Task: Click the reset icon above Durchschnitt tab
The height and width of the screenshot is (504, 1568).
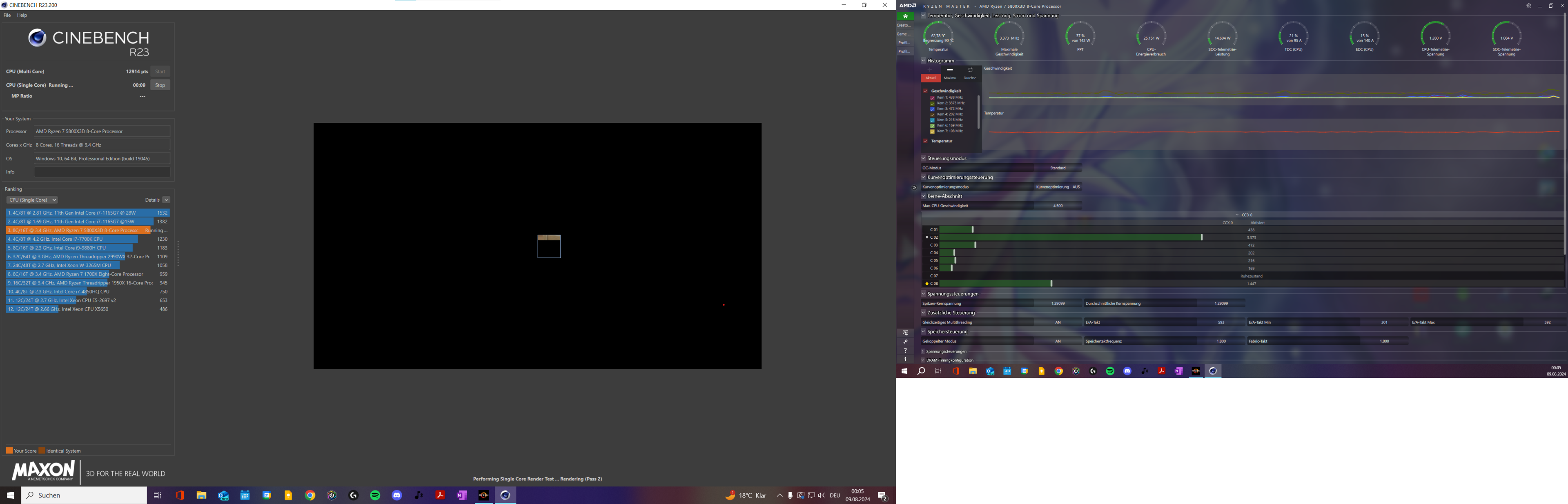Action: click(x=970, y=70)
